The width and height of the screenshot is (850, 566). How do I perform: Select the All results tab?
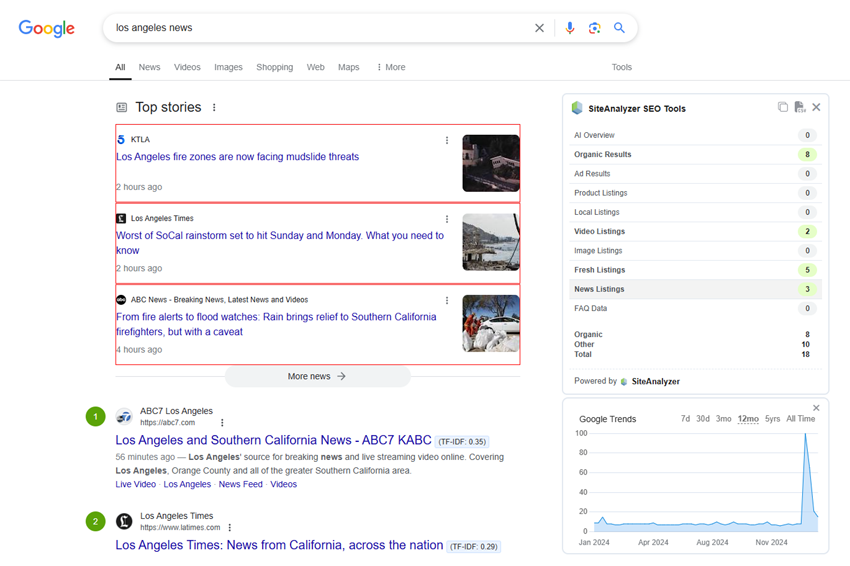(x=120, y=67)
